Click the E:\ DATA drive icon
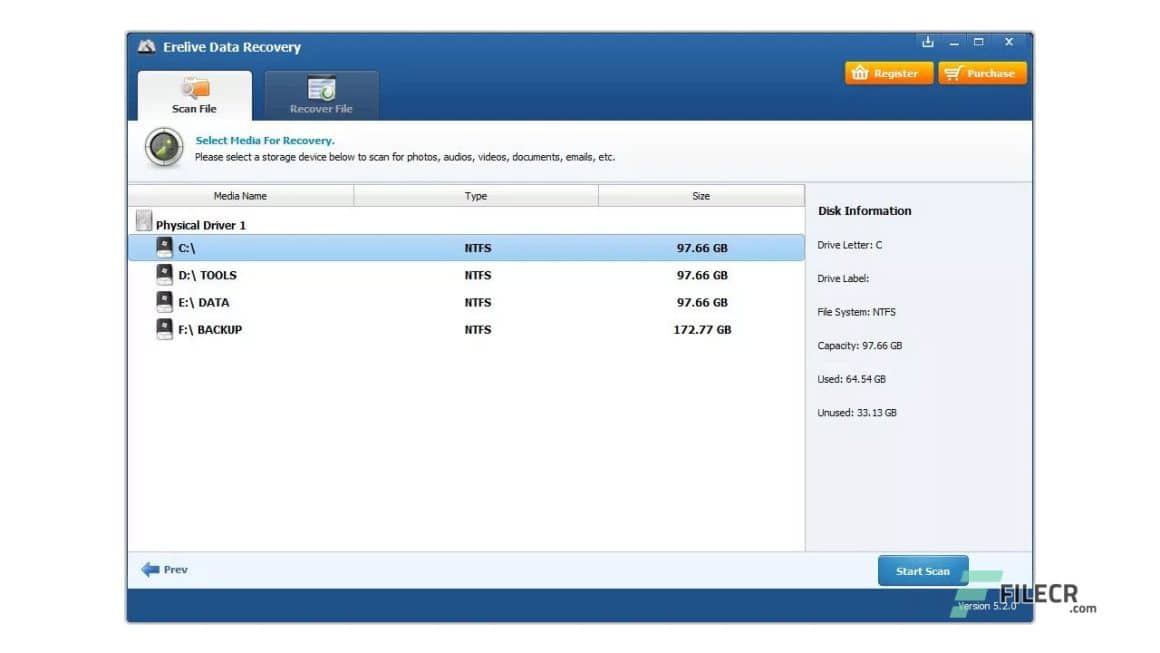1160x653 pixels. pos(164,302)
